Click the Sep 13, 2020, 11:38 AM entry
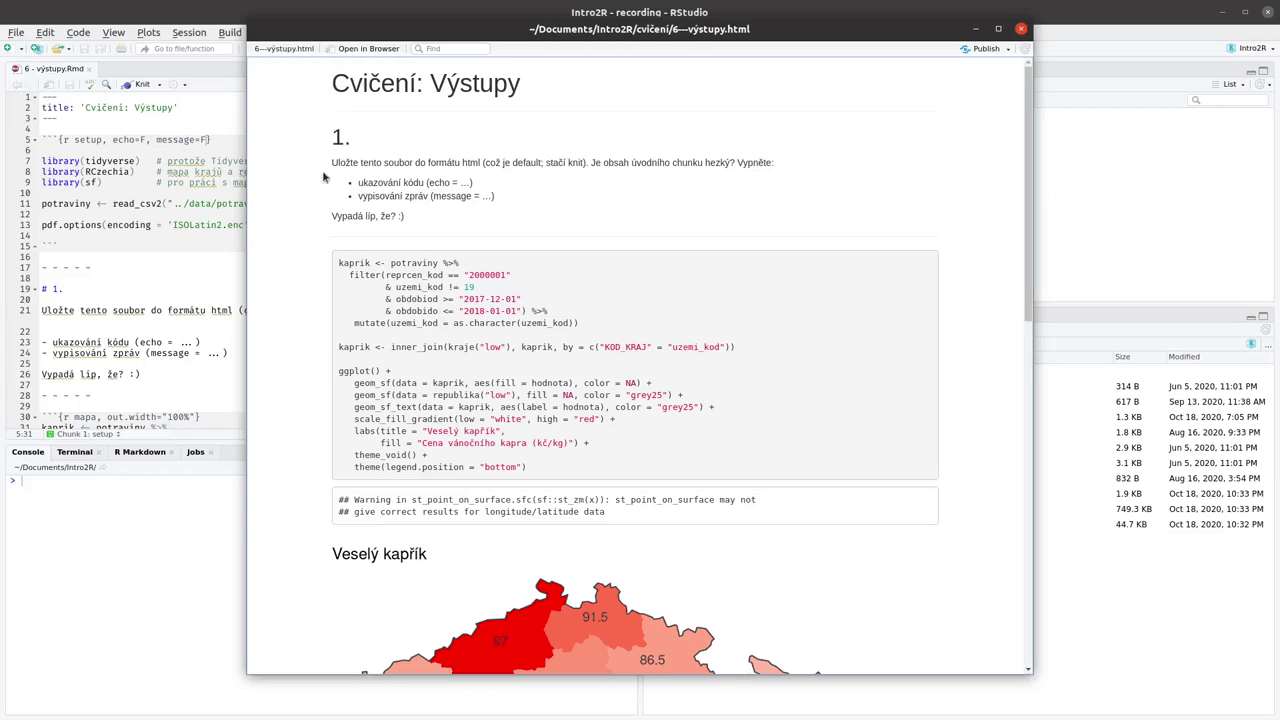Image resolution: width=1280 pixels, height=720 pixels. point(1216,401)
